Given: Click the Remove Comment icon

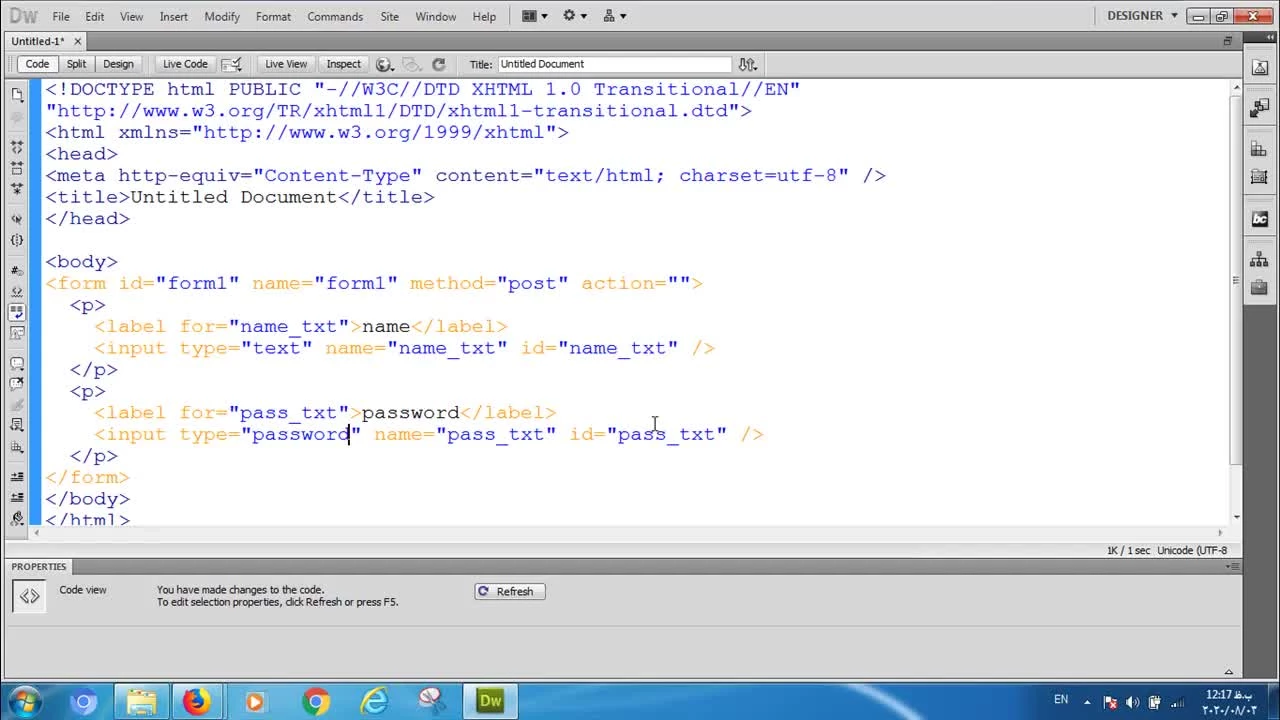Looking at the screenshot, I should (17, 384).
